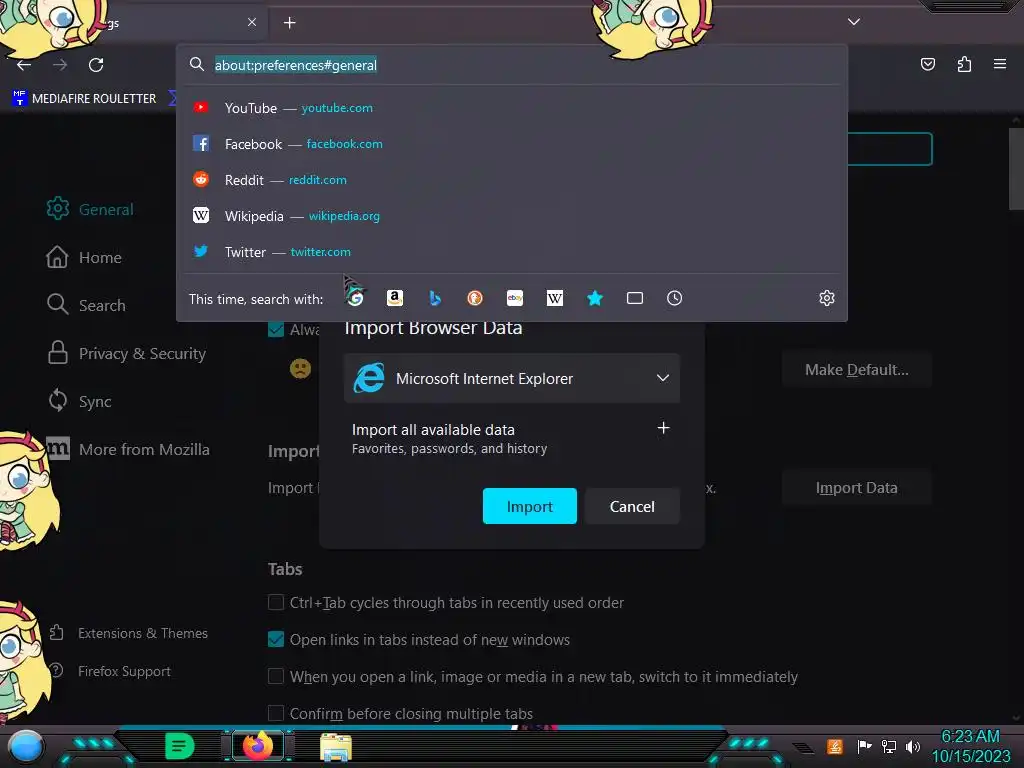Search with Amazon this time
The height and width of the screenshot is (768, 1024).
click(x=394, y=298)
